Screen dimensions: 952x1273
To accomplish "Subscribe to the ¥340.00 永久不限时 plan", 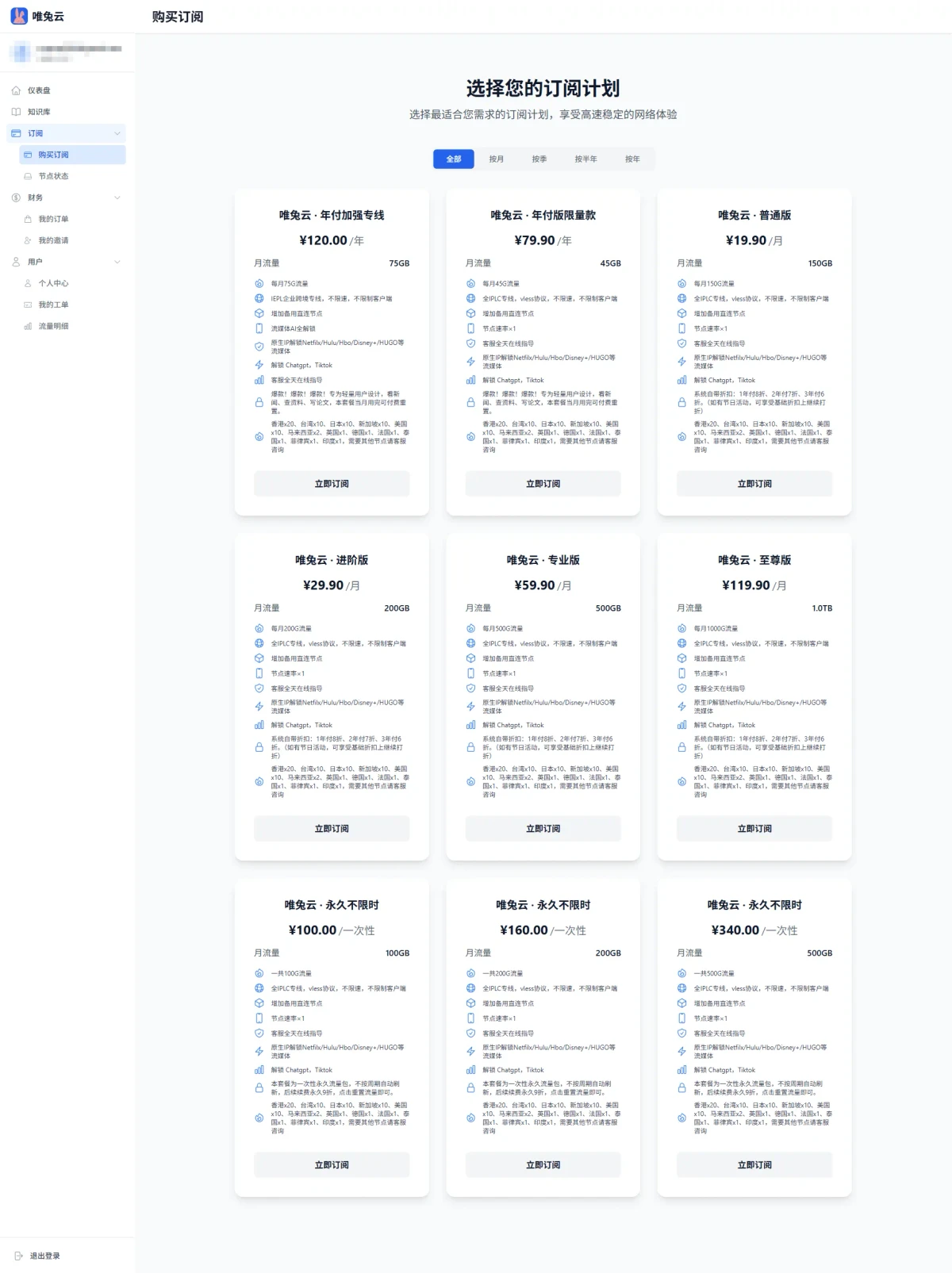I will [754, 1165].
